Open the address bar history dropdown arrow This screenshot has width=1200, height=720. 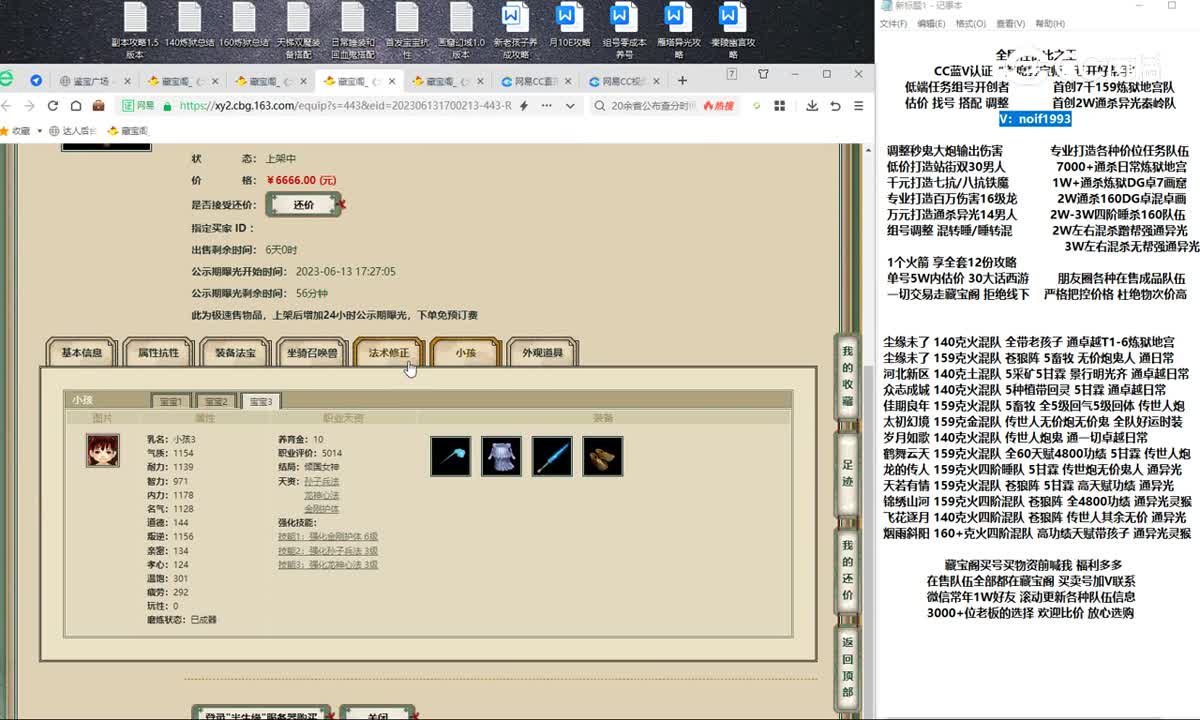[570, 106]
